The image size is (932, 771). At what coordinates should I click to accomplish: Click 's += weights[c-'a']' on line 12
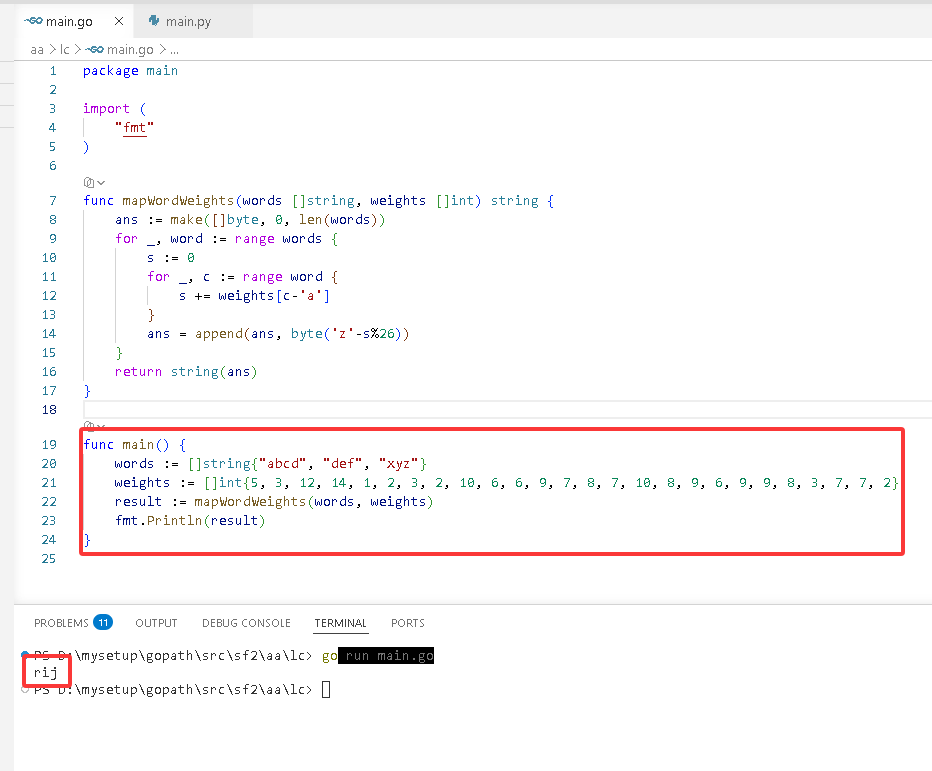click(254, 296)
